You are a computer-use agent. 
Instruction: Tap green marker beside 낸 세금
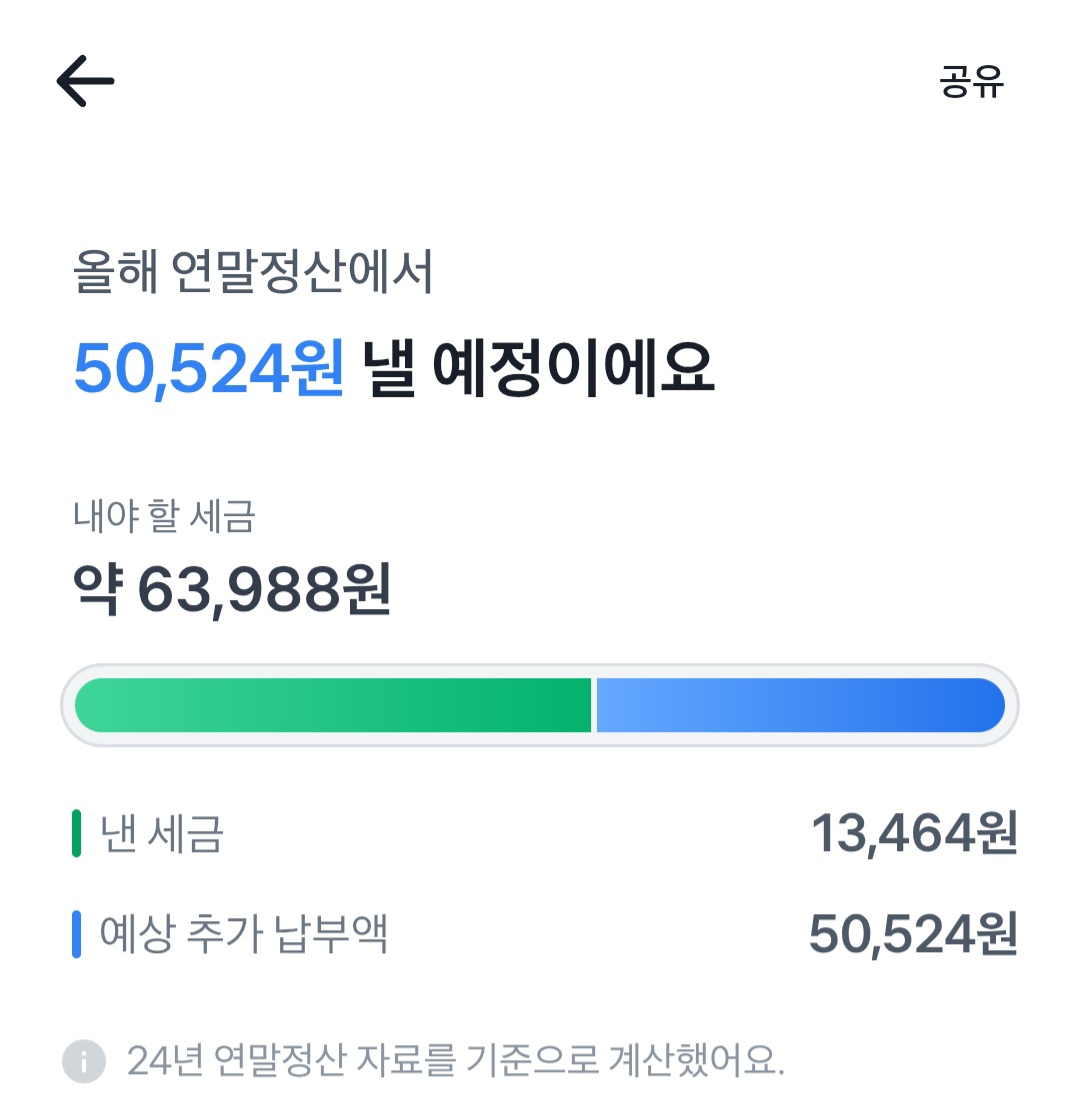[76, 835]
